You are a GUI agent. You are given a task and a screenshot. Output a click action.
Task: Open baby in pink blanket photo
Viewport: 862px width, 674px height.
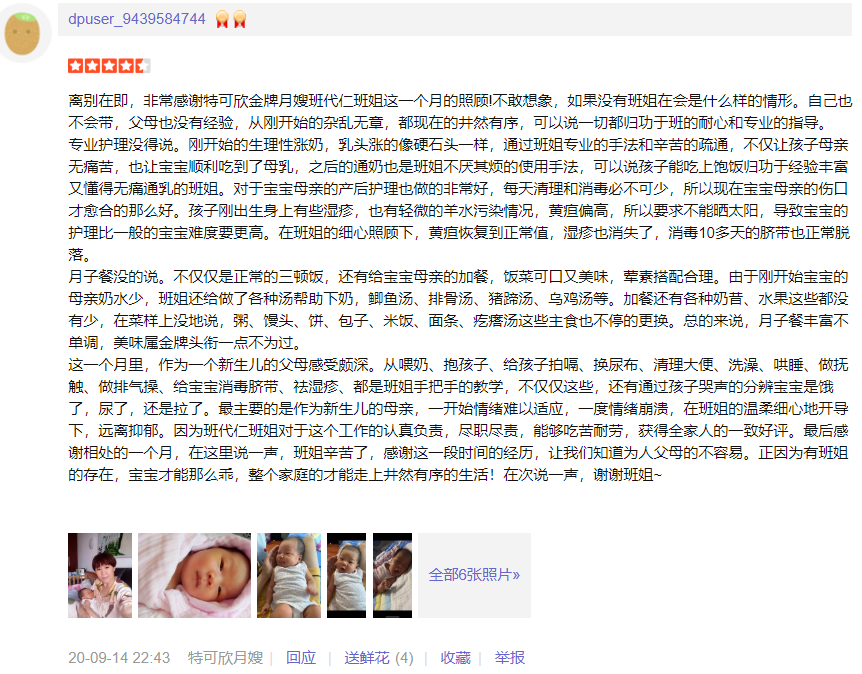(x=194, y=575)
